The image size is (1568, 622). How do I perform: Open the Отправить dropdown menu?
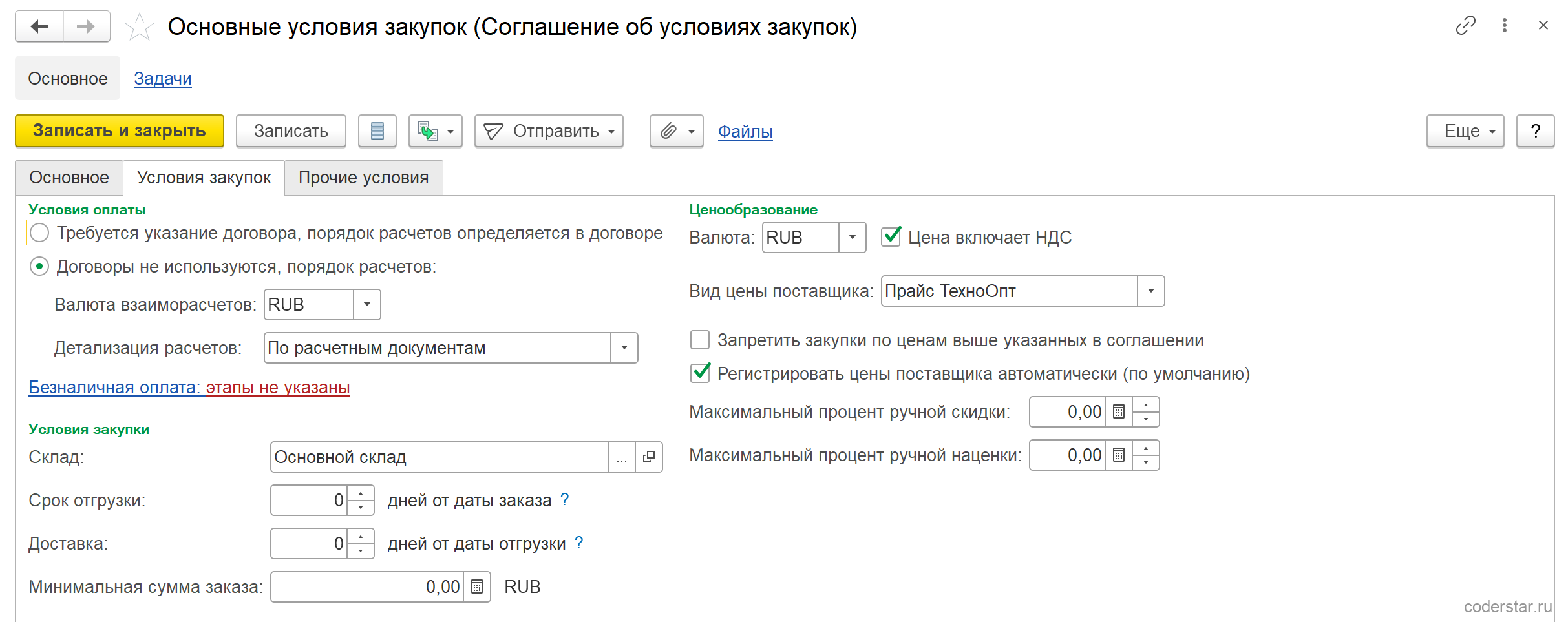point(549,131)
